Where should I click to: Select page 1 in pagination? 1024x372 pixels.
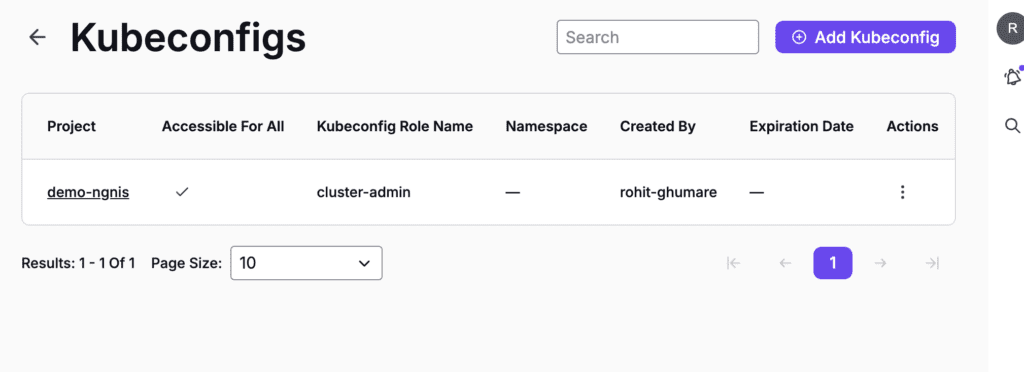tap(833, 263)
